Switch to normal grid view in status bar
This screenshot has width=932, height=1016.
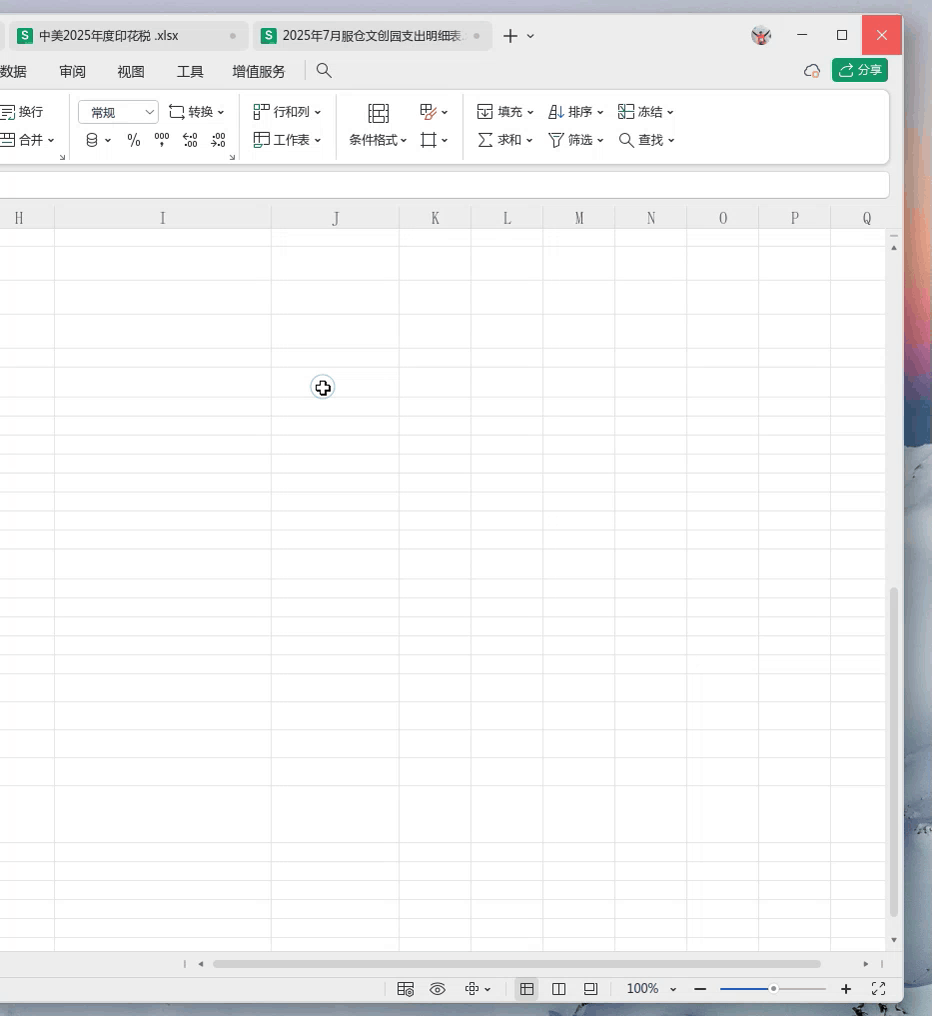(x=527, y=989)
